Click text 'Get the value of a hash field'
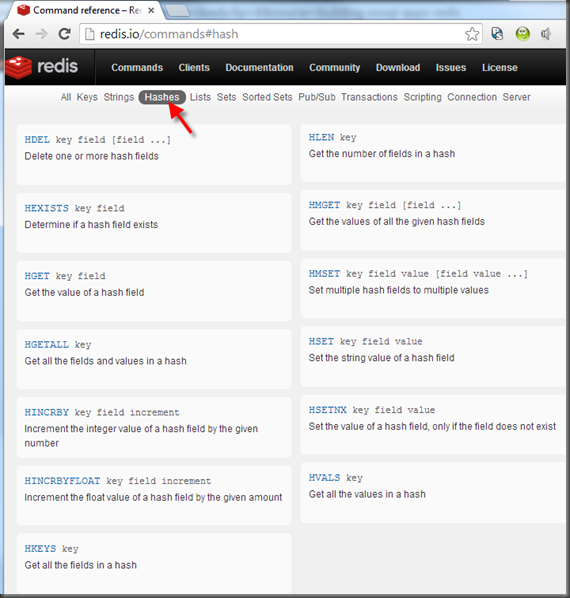The image size is (570, 598). pos(84,293)
